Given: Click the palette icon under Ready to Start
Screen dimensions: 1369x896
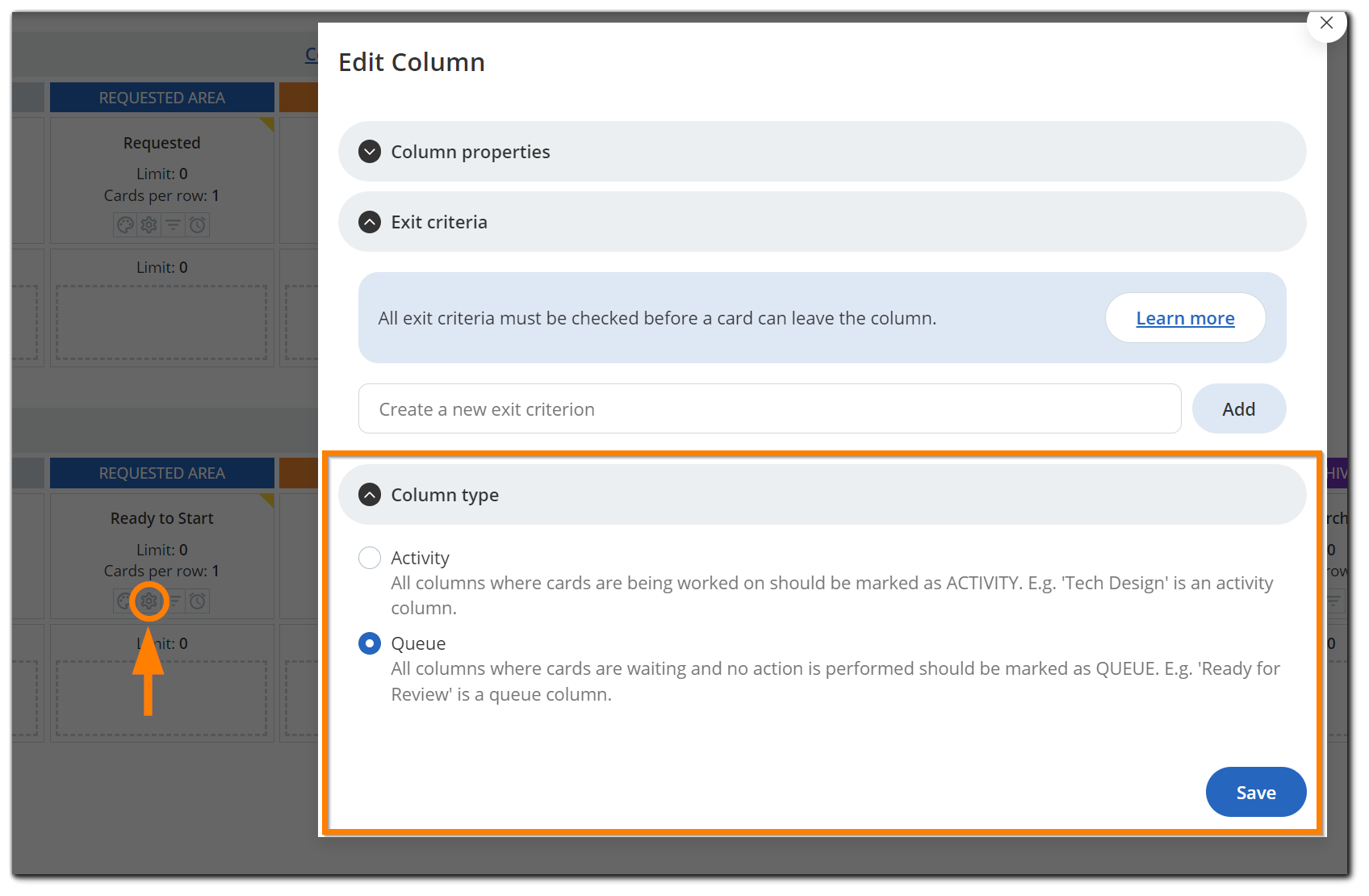Looking at the screenshot, I should pyautogui.click(x=124, y=601).
